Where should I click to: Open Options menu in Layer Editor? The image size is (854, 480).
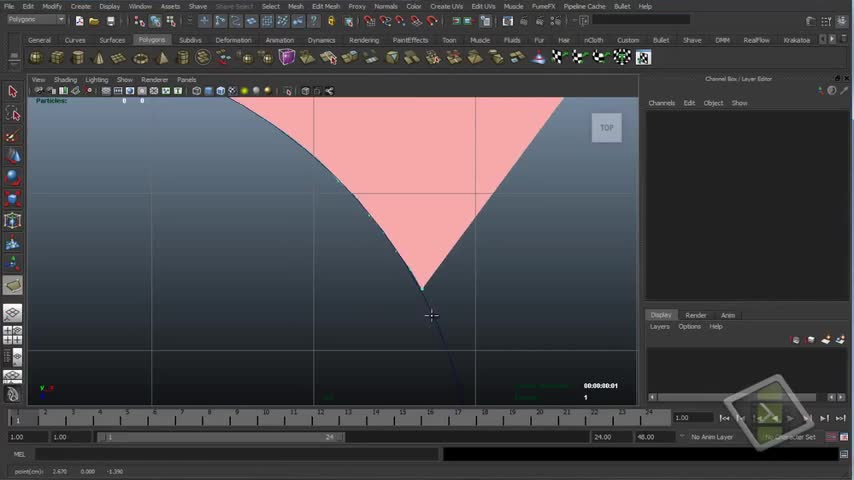point(690,326)
